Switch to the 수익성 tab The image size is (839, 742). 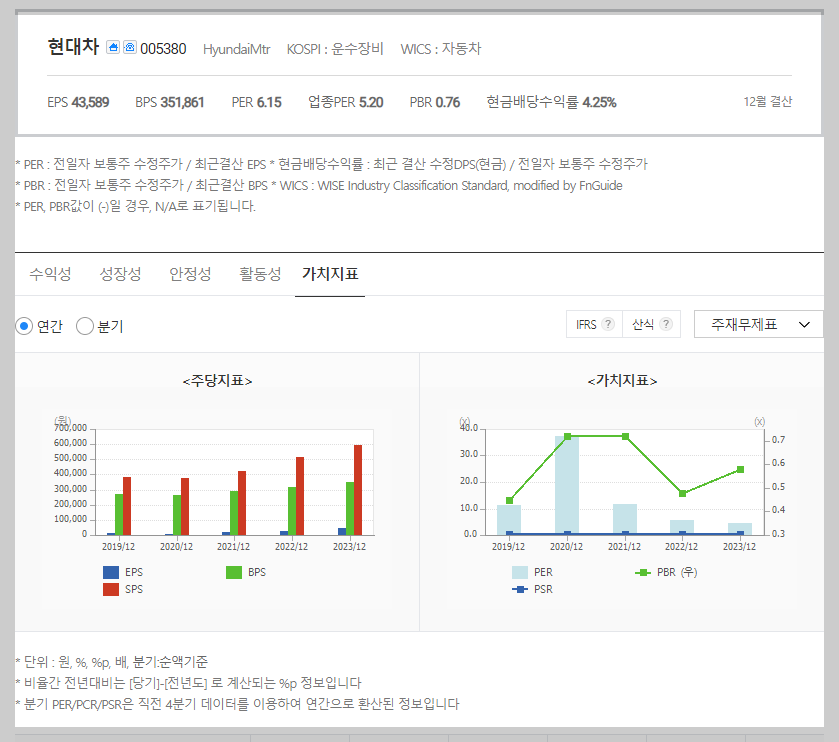(50, 274)
